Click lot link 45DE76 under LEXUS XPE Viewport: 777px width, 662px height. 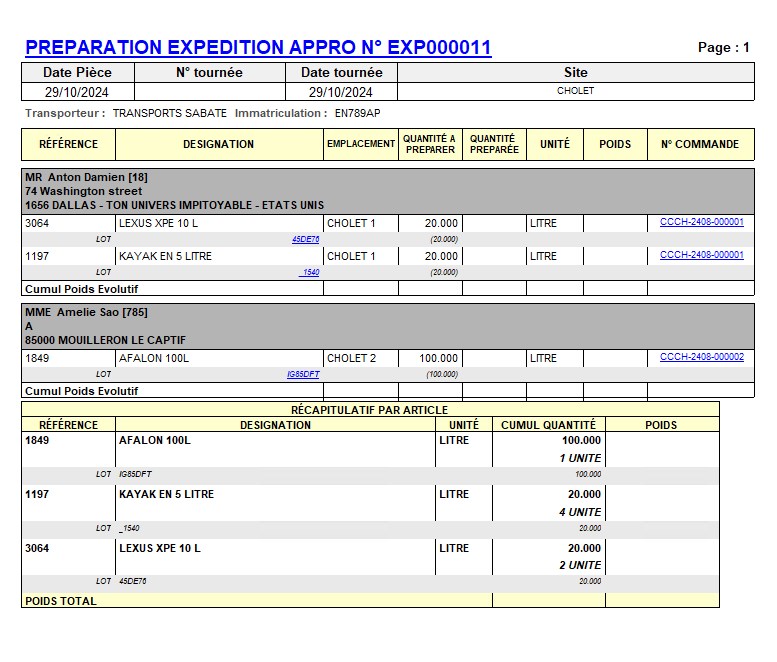(305, 240)
